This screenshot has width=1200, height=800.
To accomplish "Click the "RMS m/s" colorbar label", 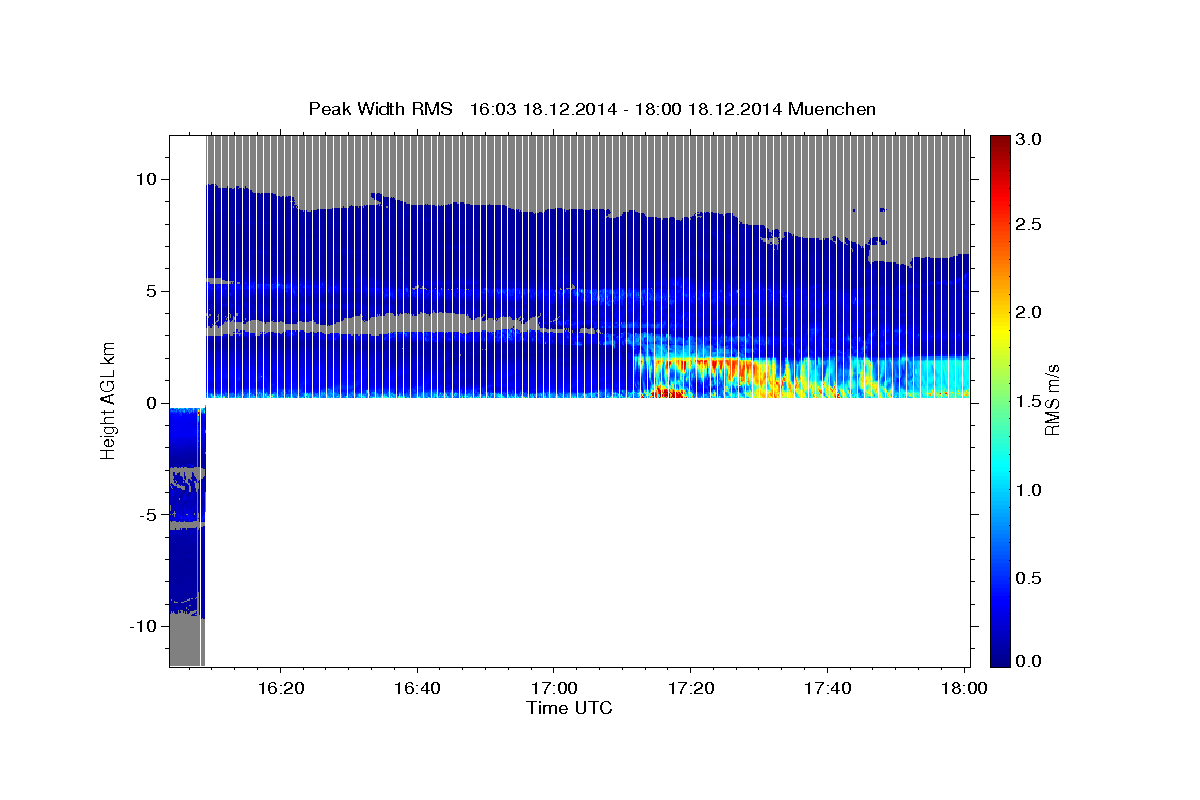I will pyautogui.click(x=1051, y=400).
